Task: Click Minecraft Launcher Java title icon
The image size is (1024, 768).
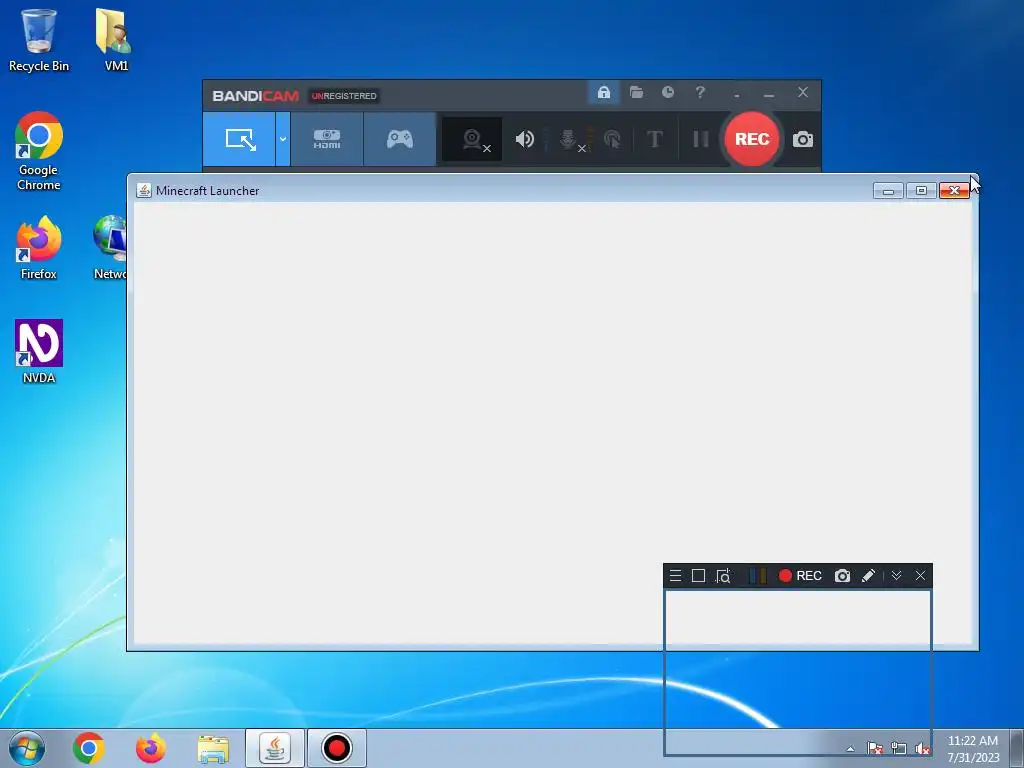Action: pos(144,190)
